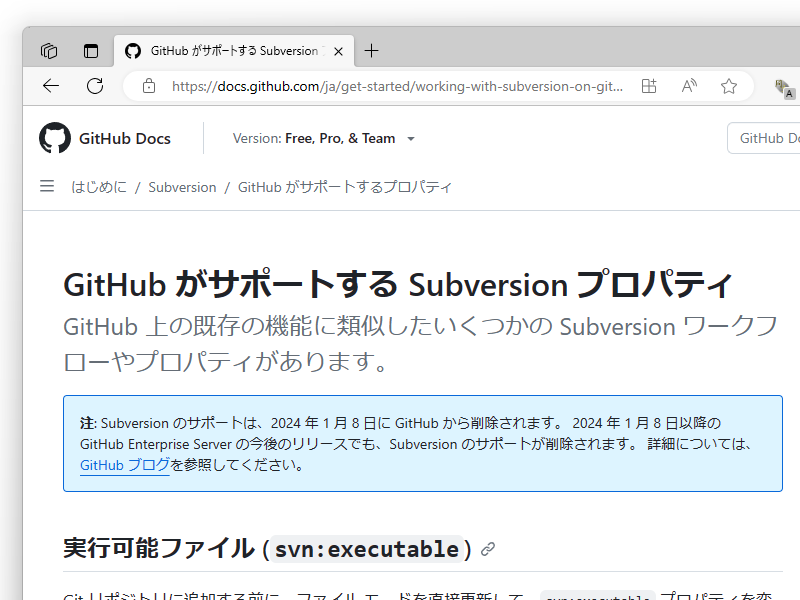This screenshot has width=800, height=600.
Task: Click the browser profile icon
Action: tap(782, 87)
